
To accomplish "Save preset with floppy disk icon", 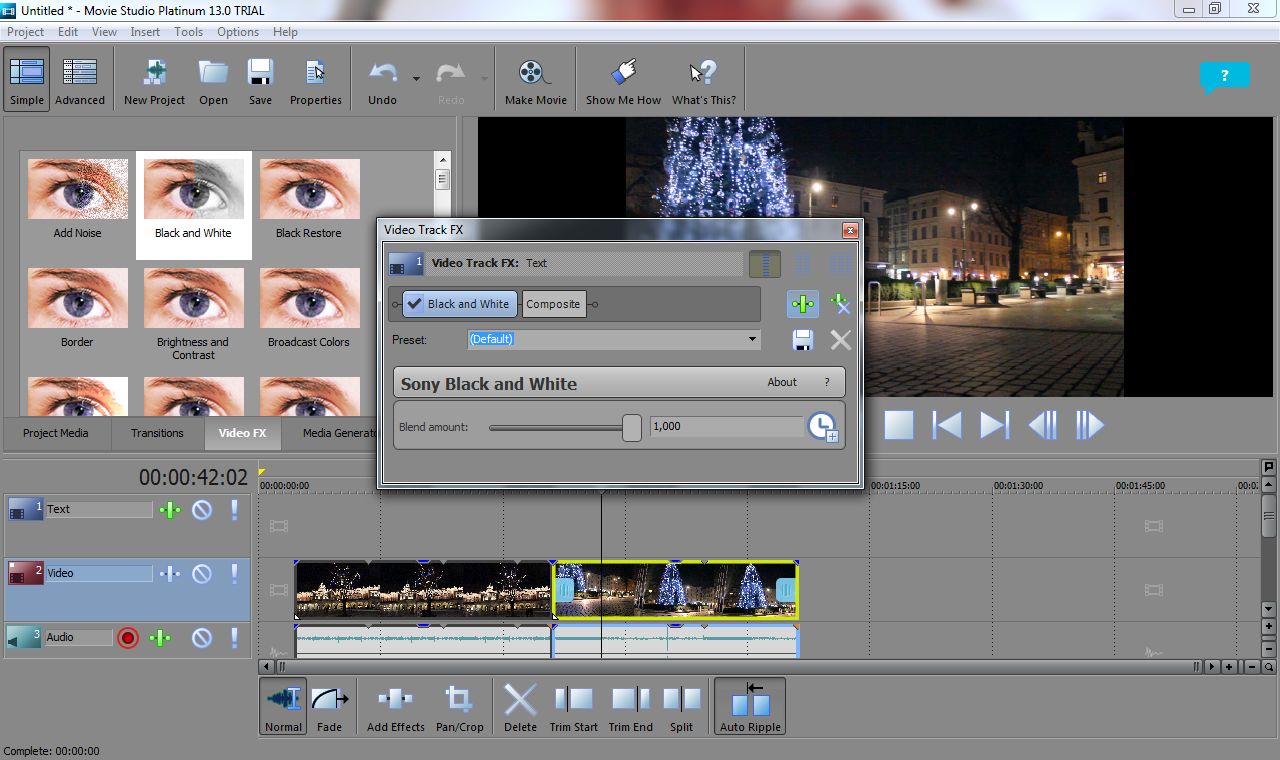I will (802, 340).
